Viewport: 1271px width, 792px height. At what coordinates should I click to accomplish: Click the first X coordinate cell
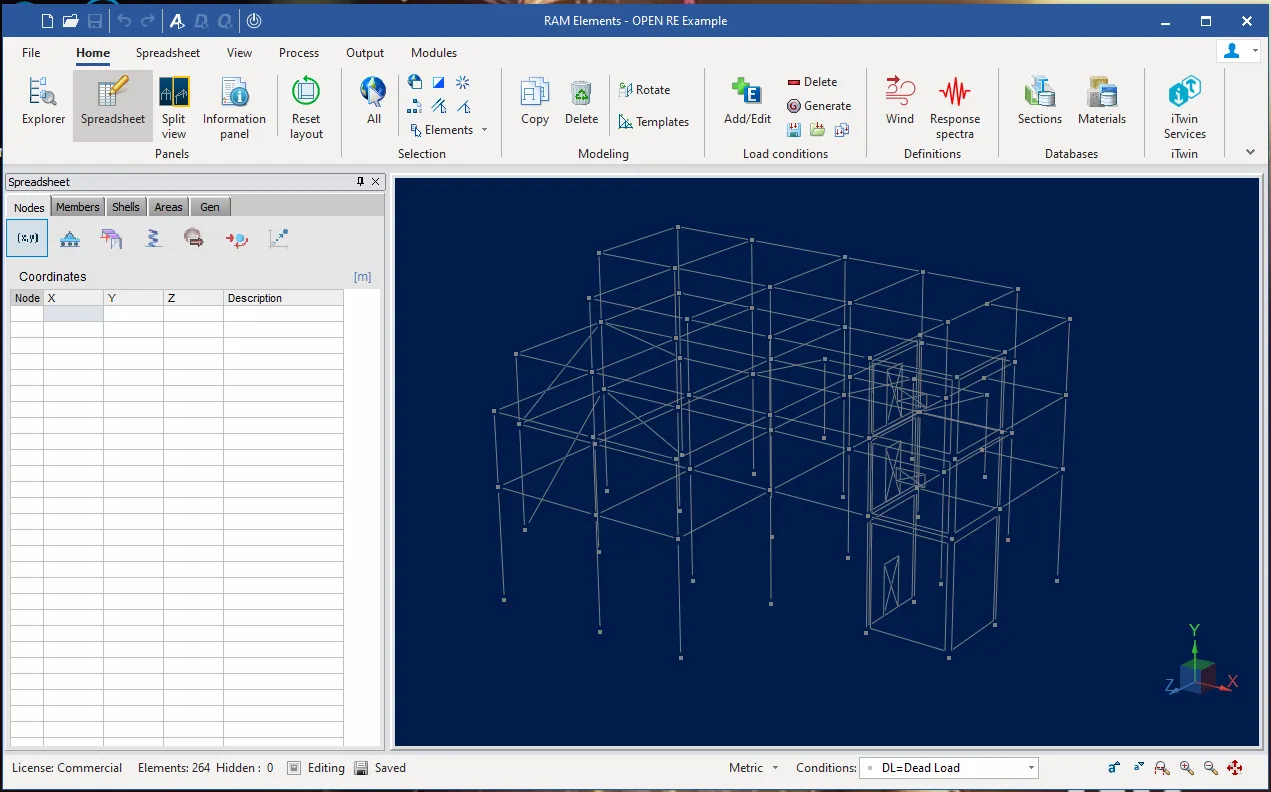(73, 314)
